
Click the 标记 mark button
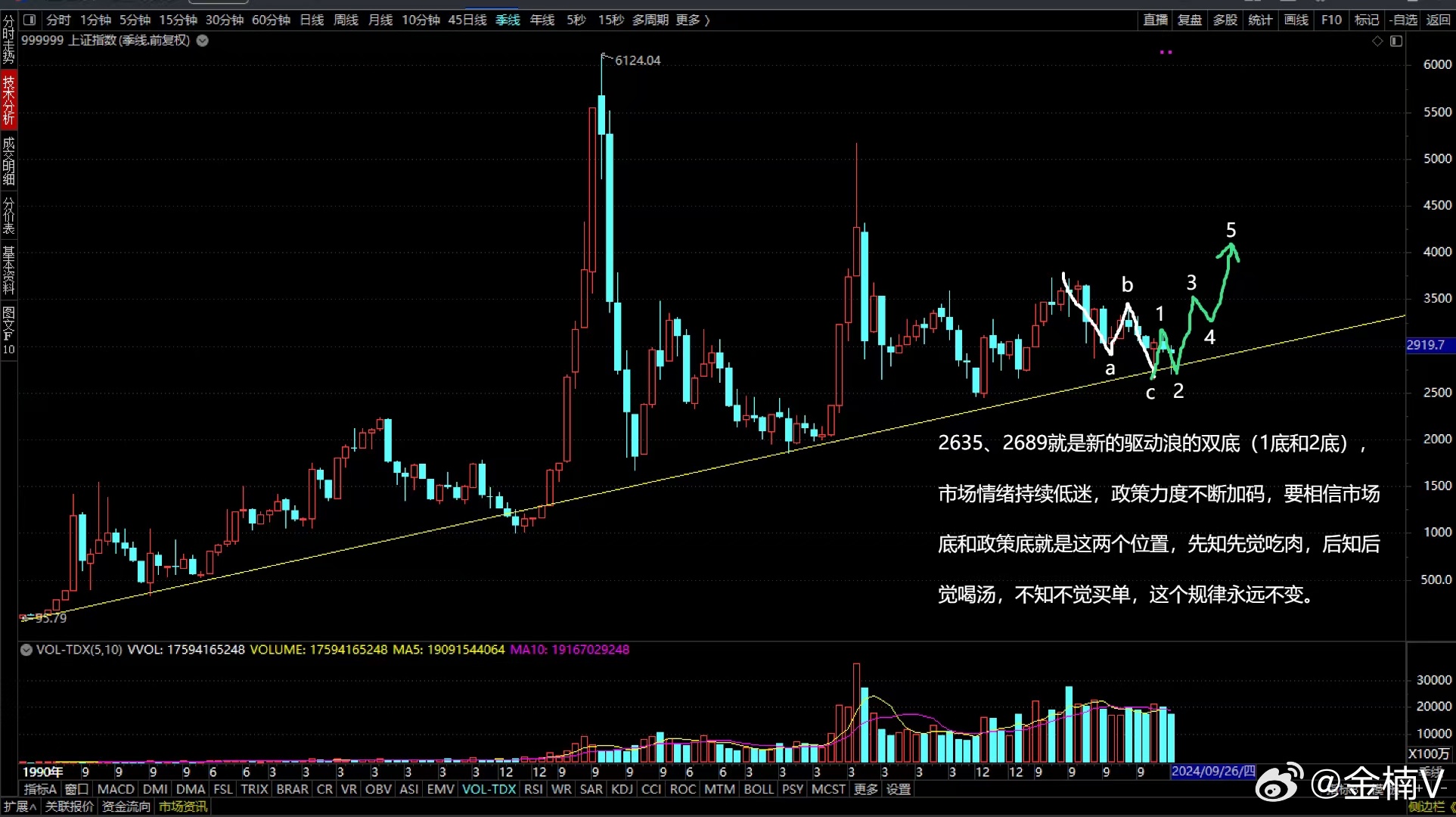click(1366, 20)
